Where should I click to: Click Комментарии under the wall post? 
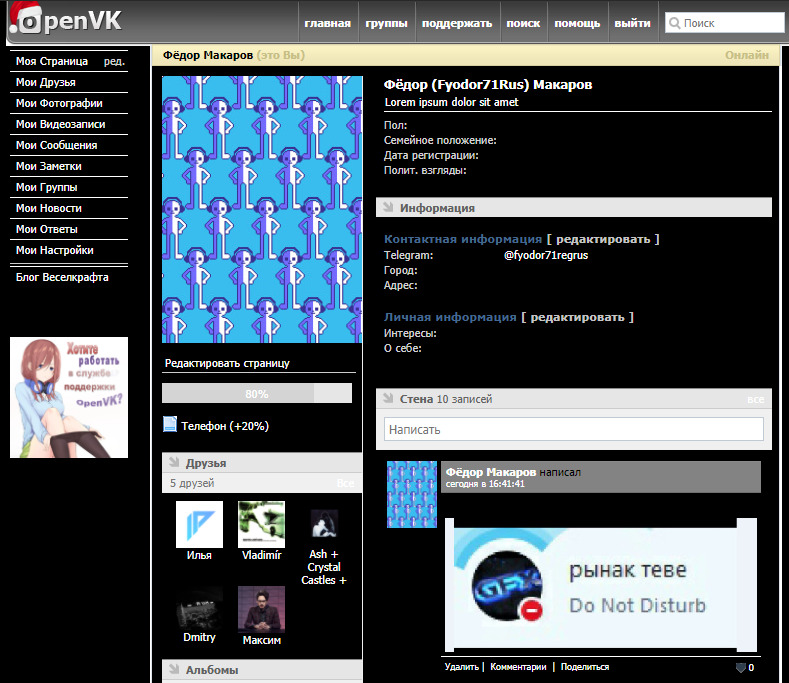coord(518,667)
